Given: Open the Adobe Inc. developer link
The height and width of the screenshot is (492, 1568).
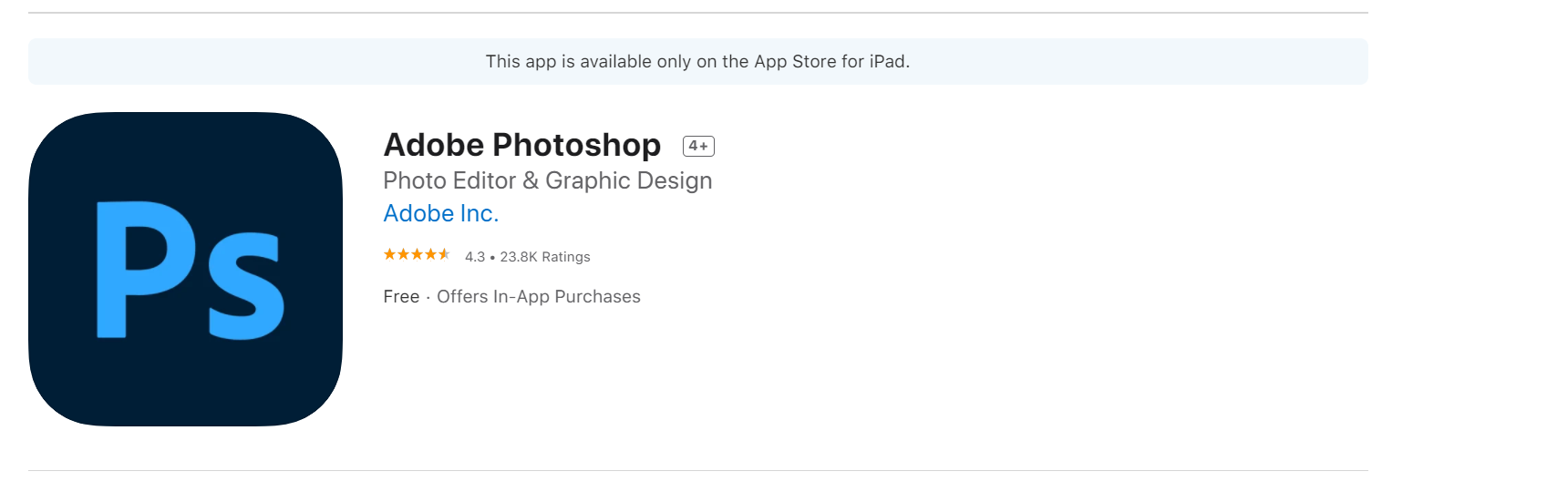Looking at the screenshot, I should 440,213.
